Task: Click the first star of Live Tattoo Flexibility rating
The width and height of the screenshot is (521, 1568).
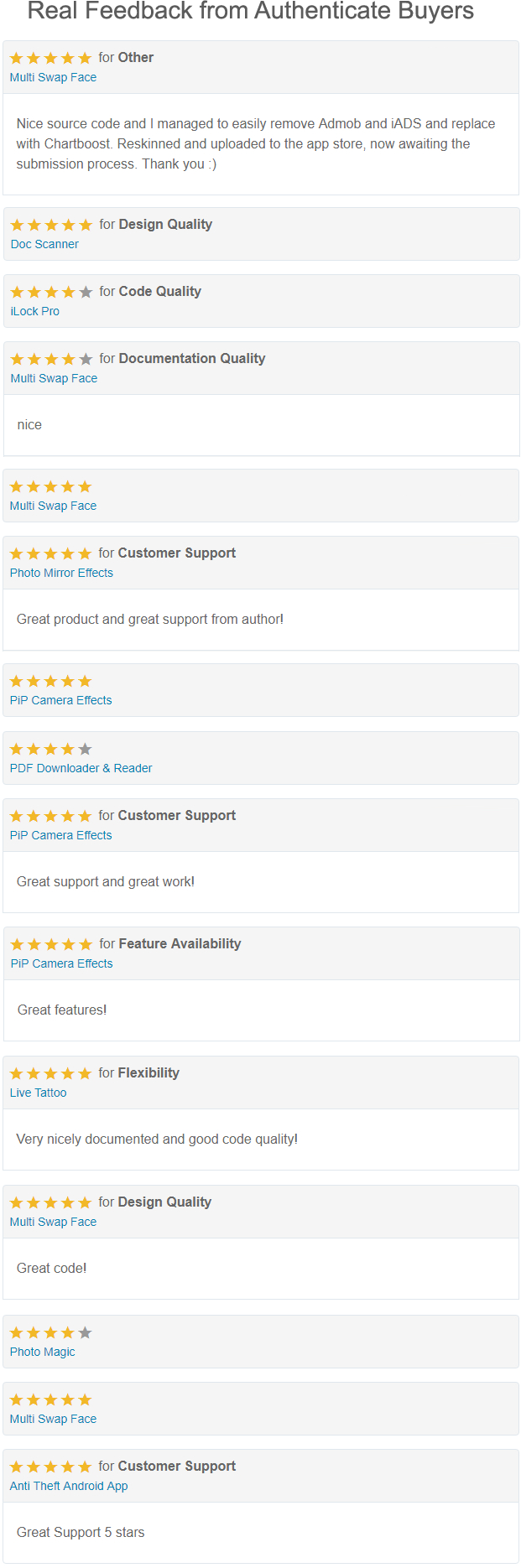Action: [16, 1074]
